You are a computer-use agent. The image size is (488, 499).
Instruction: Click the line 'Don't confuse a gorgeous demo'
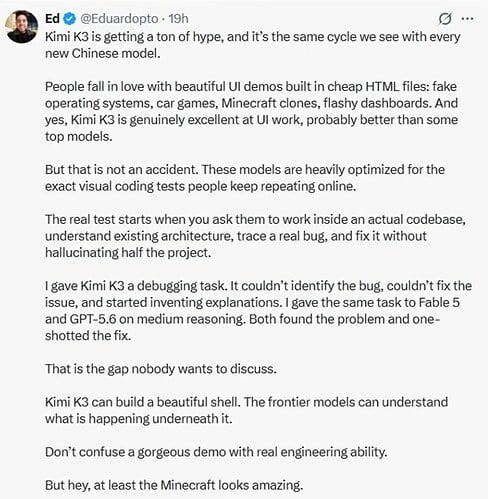pyautogui.click(x=216, y=452)
